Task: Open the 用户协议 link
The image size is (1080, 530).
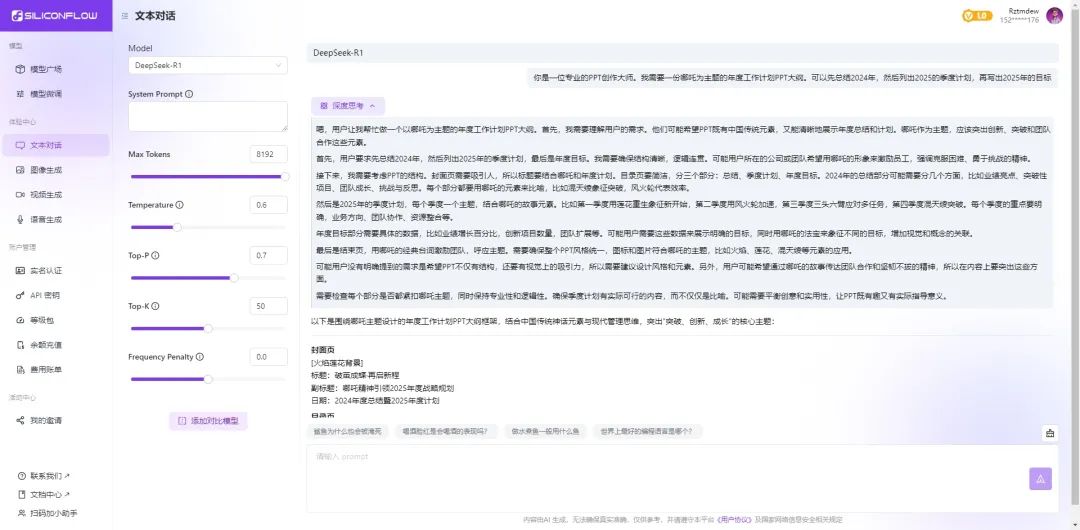Action: [x=736, y=520]
